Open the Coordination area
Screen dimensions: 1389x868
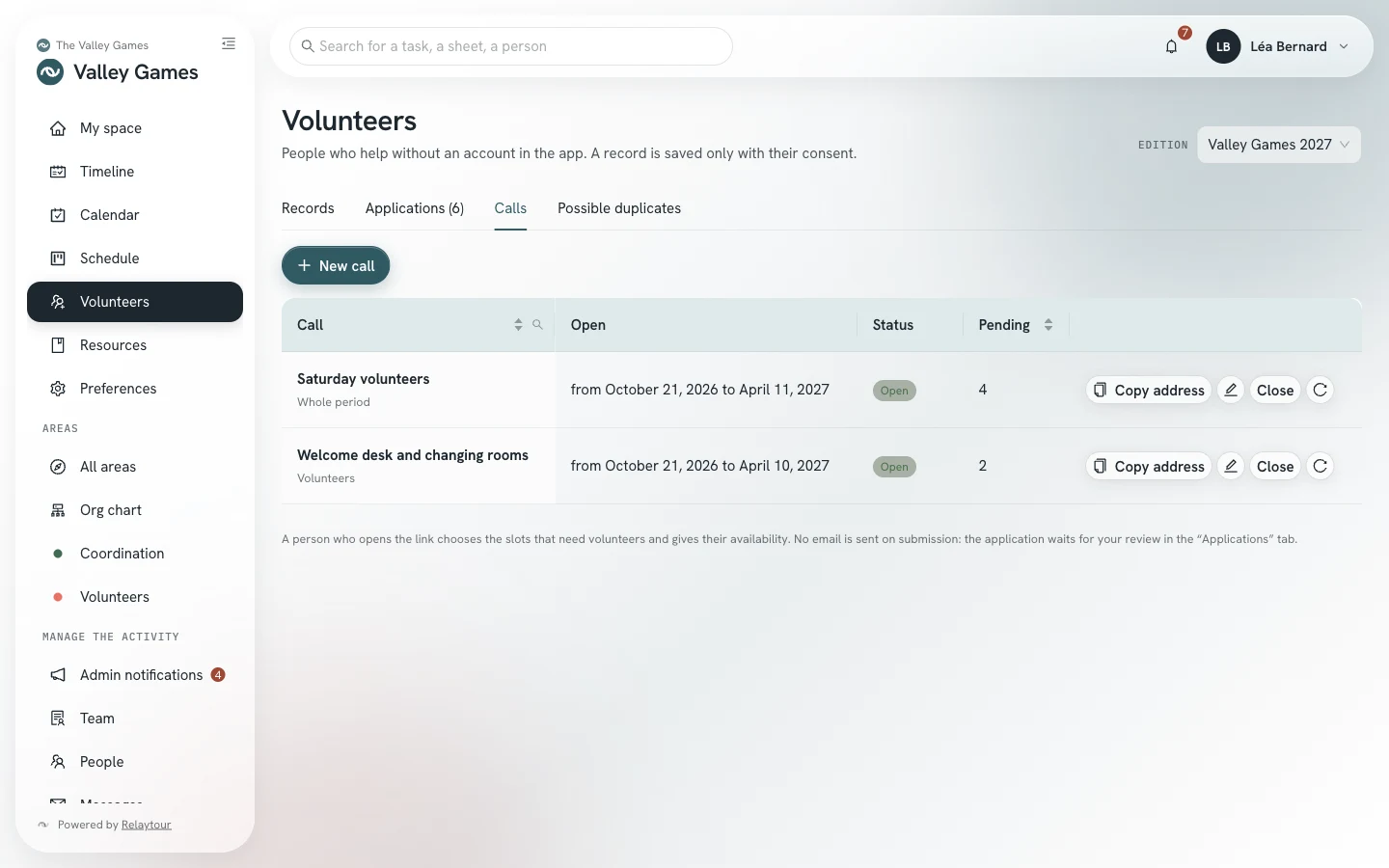click(135, 554)
